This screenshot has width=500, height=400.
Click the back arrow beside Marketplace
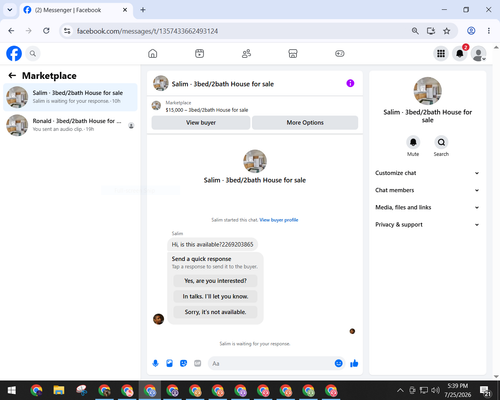point(12,76)
